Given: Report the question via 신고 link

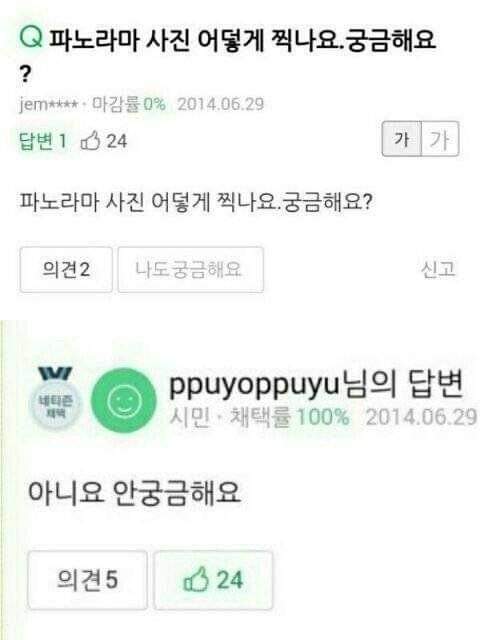Looking at the screenshot, I should pos(438,270).
